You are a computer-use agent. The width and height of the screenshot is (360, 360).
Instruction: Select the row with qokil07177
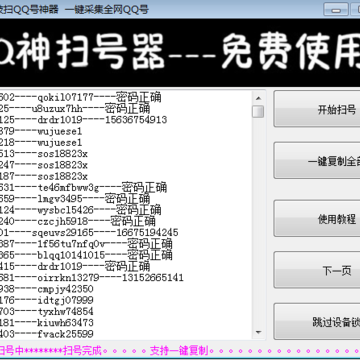(x=81, y=97)
